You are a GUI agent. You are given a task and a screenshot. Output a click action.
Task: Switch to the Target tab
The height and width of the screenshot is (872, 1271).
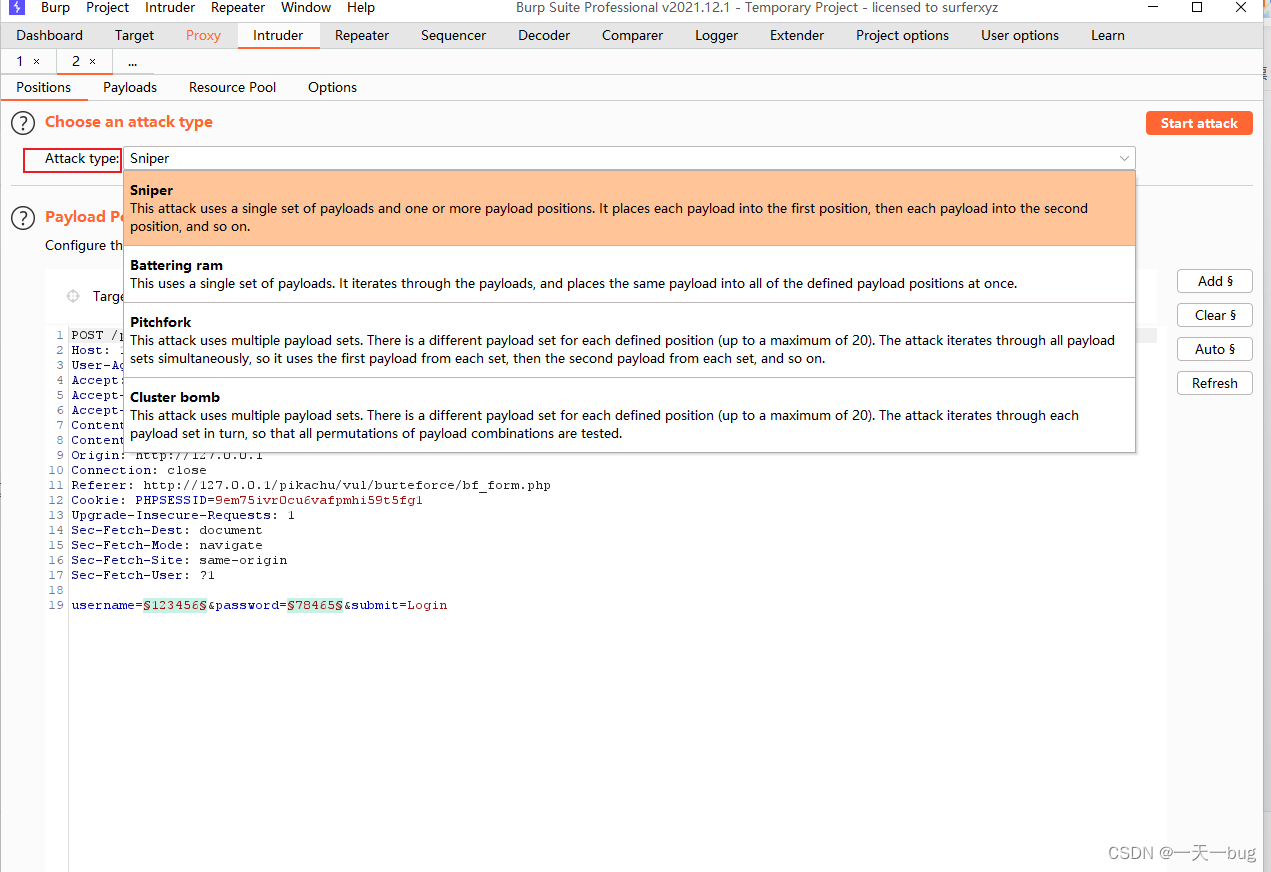pyautogui.click(x=134, y=35)
